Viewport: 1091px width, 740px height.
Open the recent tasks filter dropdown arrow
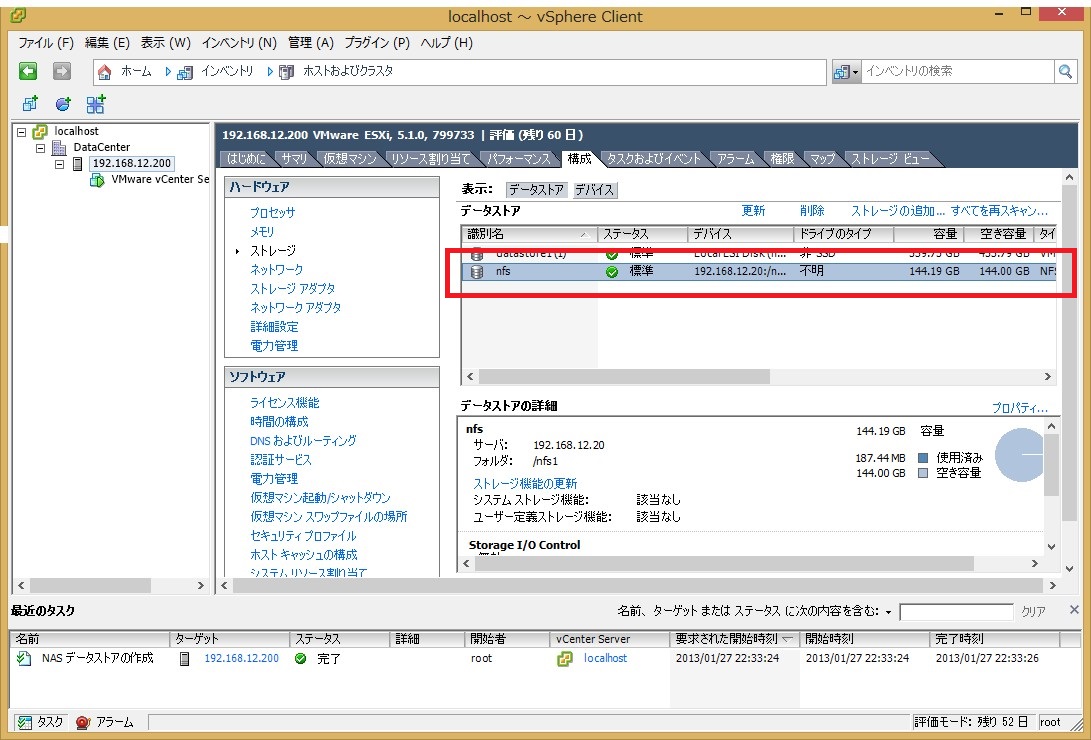(x=889, y=612)
